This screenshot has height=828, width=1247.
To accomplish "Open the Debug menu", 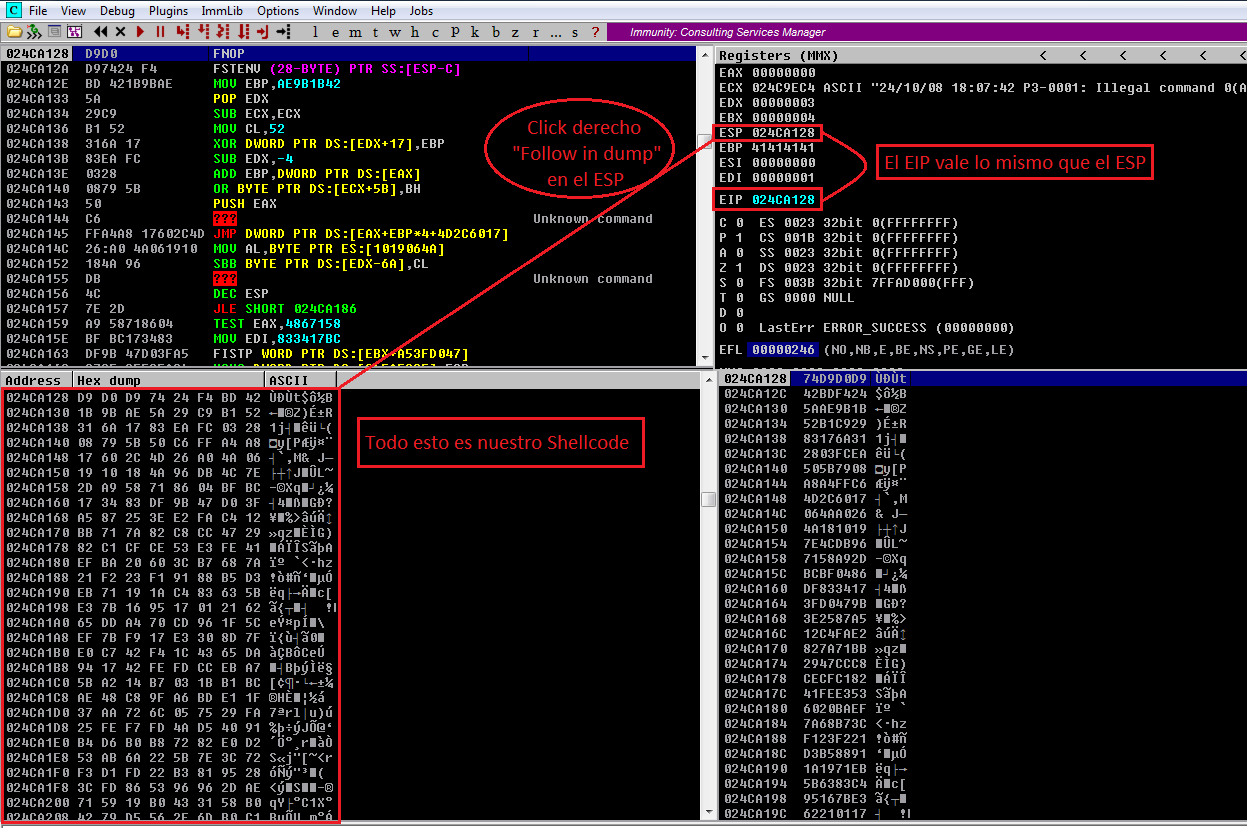I will click(x=117, y=10).
